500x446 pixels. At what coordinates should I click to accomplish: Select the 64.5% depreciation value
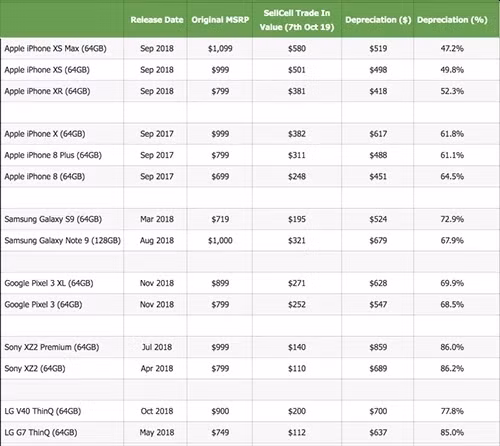tap(452, 177)
